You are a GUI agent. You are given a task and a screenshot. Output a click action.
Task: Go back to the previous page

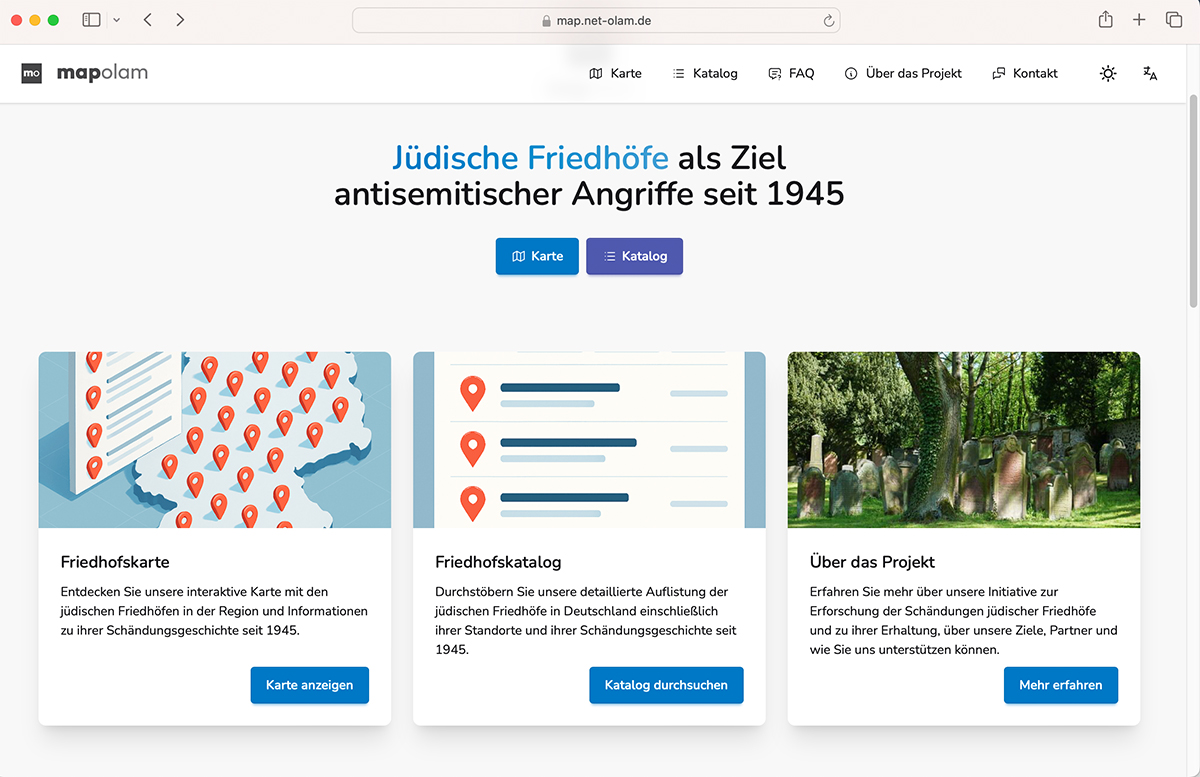pyautogui.click(x=148, y=20)
